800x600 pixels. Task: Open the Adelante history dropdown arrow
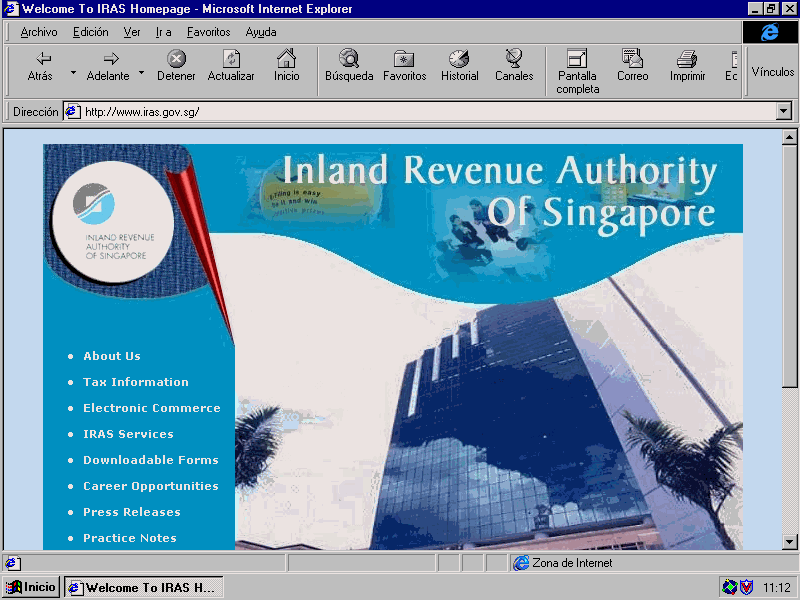(141, 73)
